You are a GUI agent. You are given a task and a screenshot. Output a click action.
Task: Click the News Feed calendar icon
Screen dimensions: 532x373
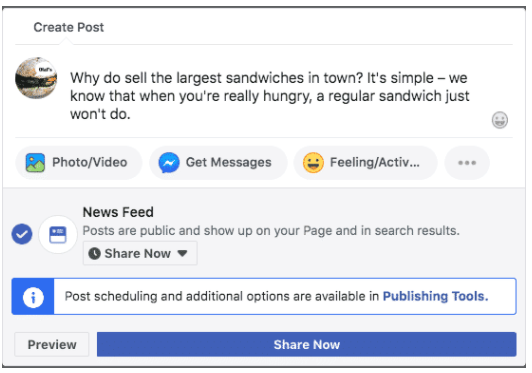58,234
